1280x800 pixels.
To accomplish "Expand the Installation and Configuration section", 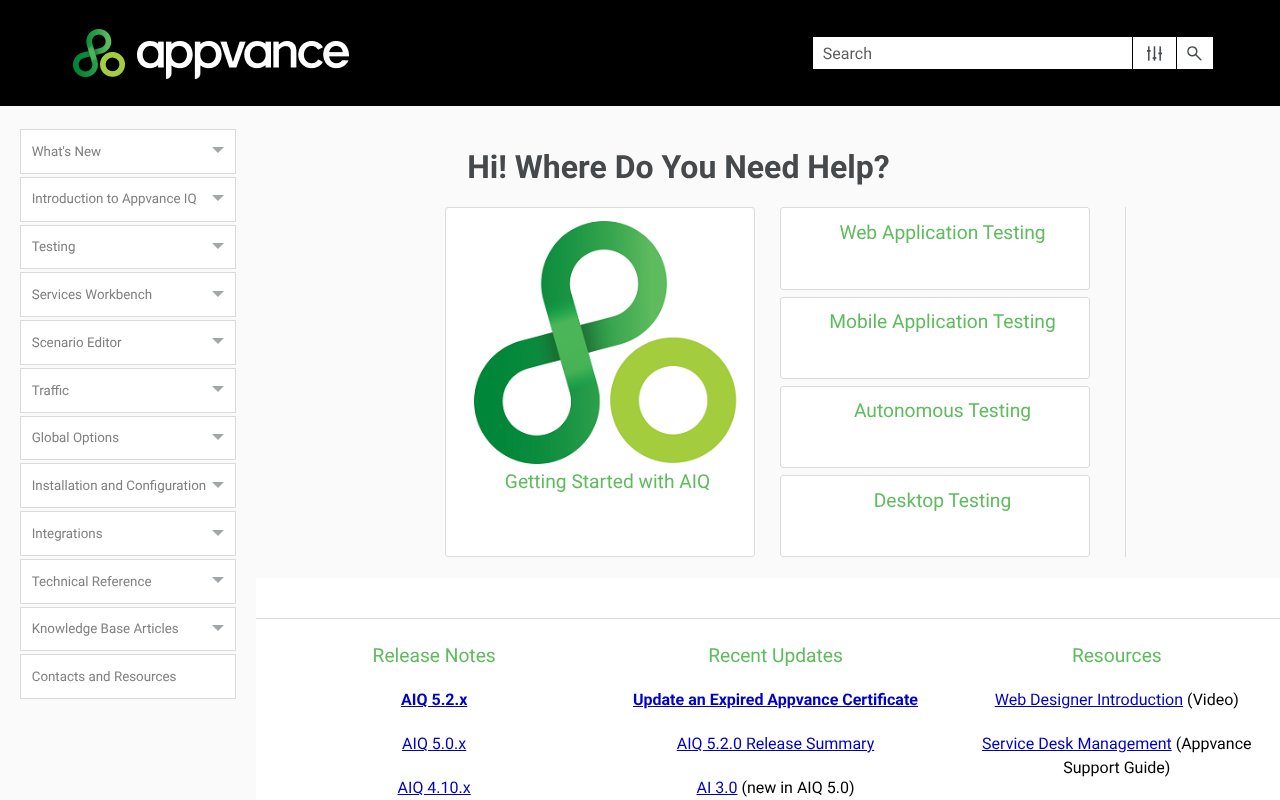I will pos(127,485).
